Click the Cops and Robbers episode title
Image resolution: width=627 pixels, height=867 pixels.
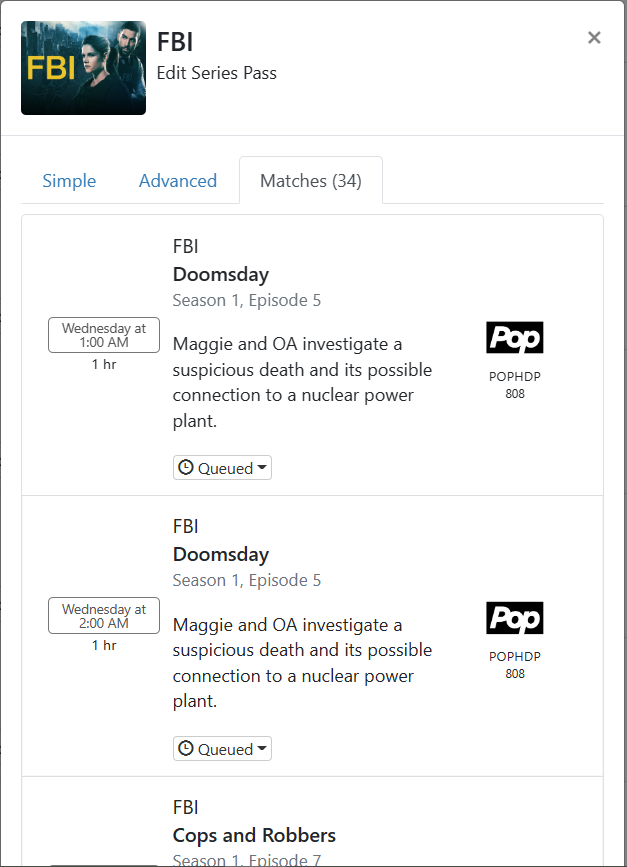point(254,835)
